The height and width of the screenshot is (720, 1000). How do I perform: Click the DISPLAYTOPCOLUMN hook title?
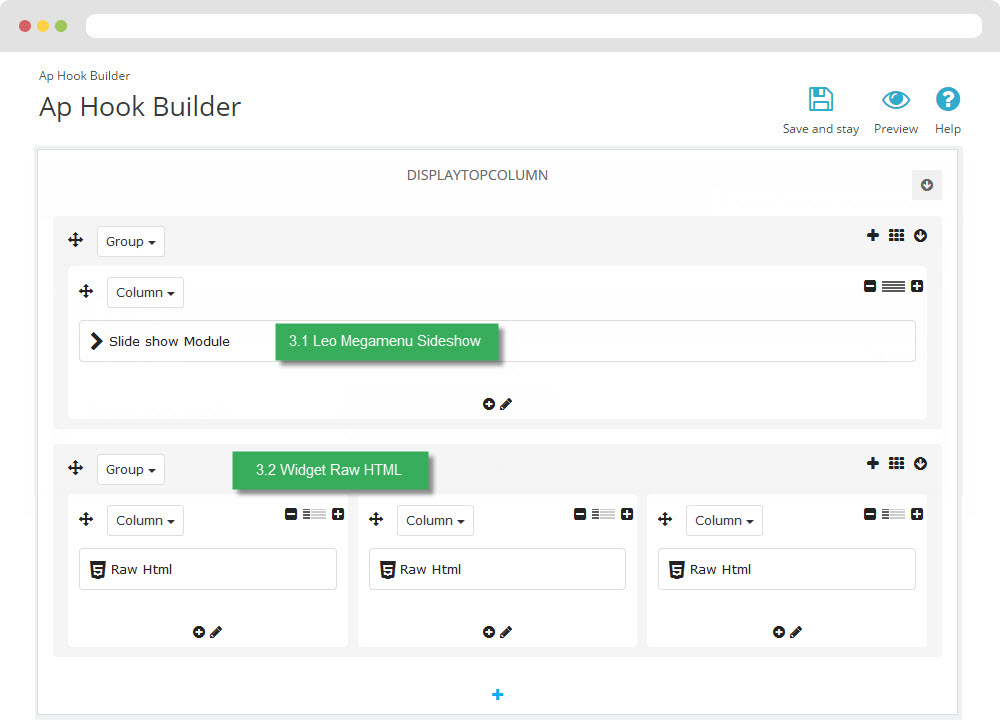pyautogui.click(x=477, y=175)
